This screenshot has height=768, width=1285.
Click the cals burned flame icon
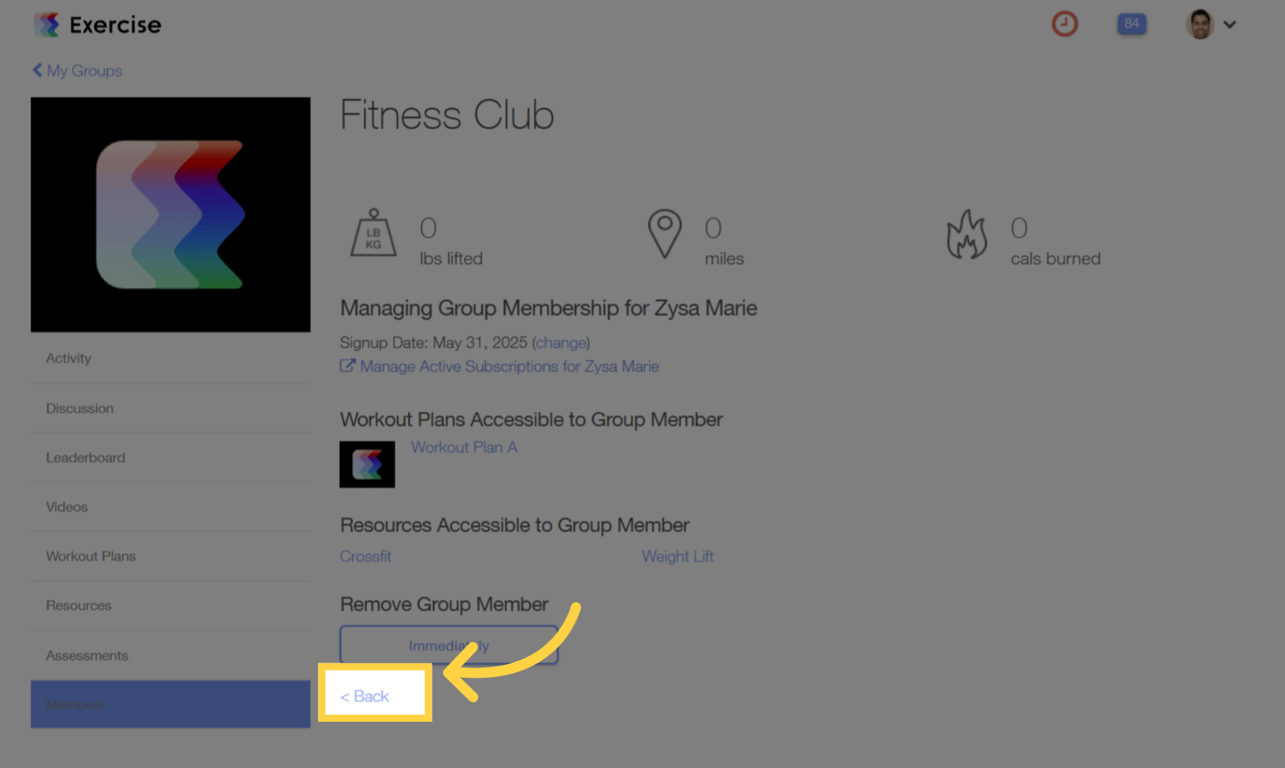(x=966, y=234)
